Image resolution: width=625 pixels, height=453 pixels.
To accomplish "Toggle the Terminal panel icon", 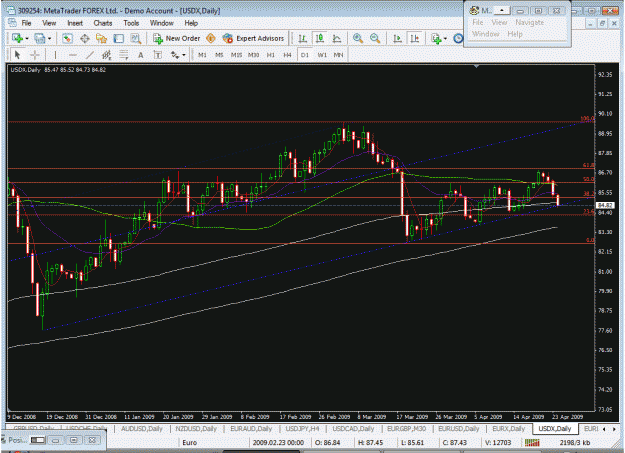I will (118, 39).
